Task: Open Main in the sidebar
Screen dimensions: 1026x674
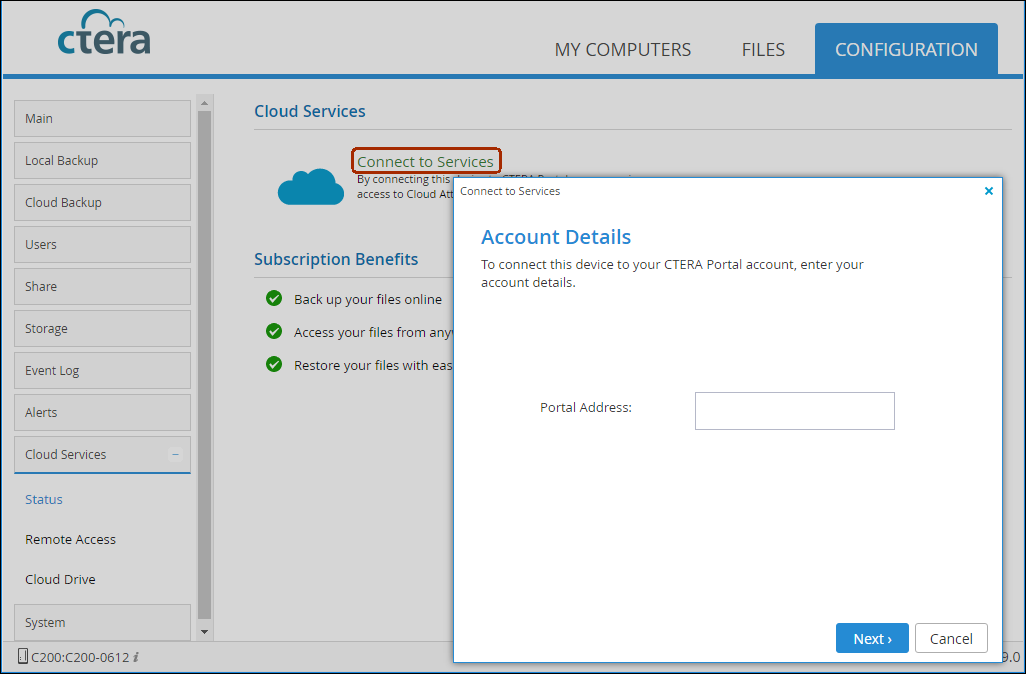Action: click(103, 118)
